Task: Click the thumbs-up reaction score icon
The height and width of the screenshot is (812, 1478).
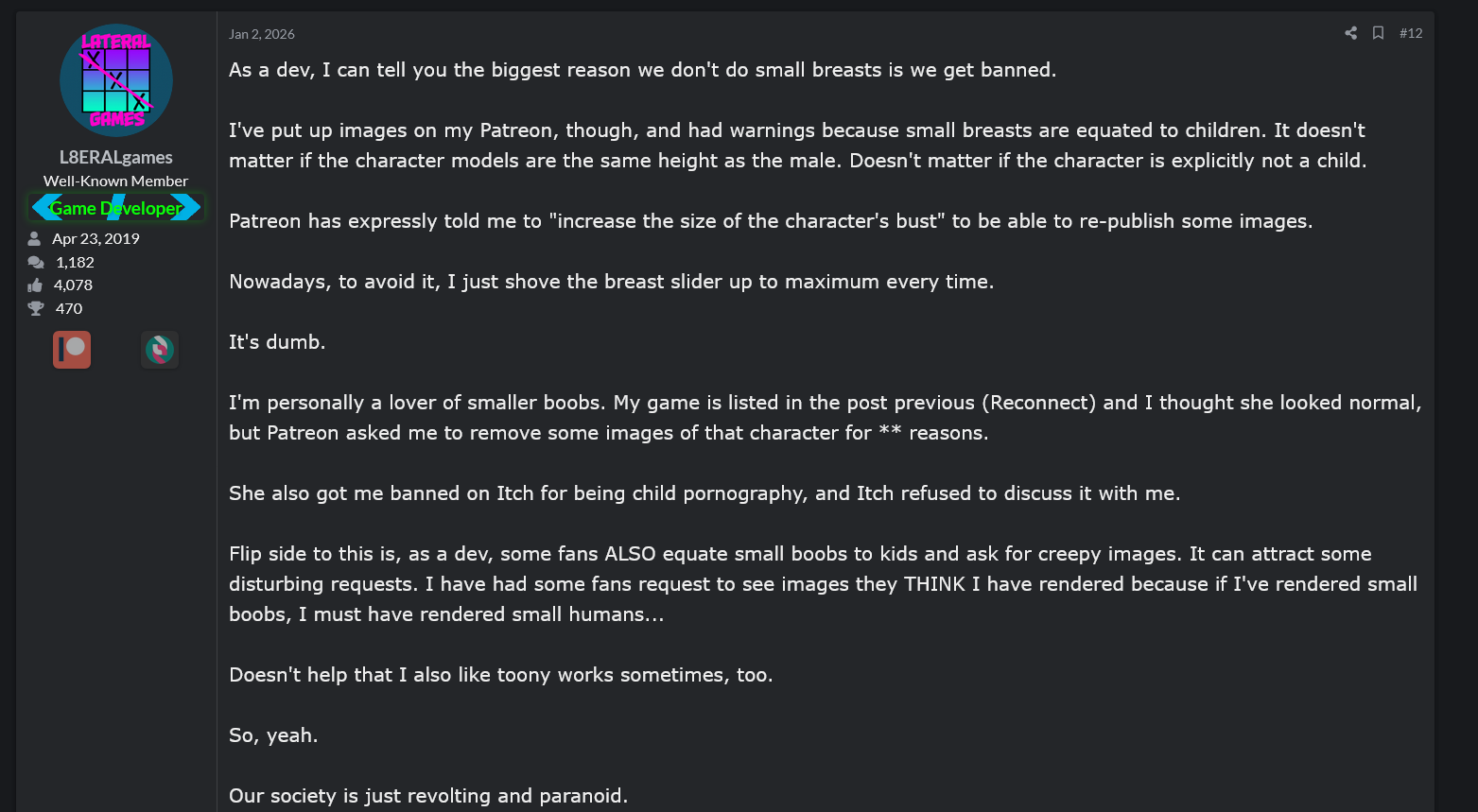Action: [35, 285]
